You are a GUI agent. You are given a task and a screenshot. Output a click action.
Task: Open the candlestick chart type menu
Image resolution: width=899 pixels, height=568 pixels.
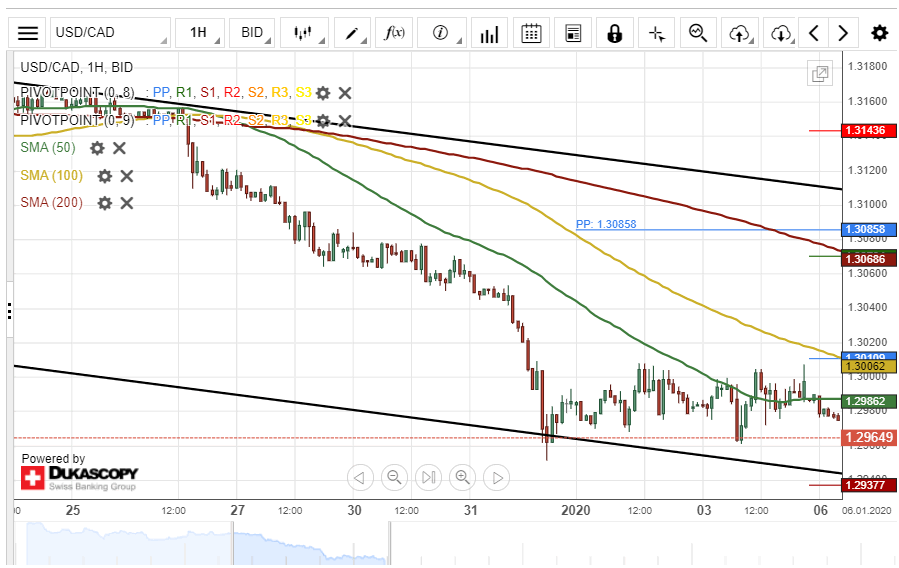304,33
